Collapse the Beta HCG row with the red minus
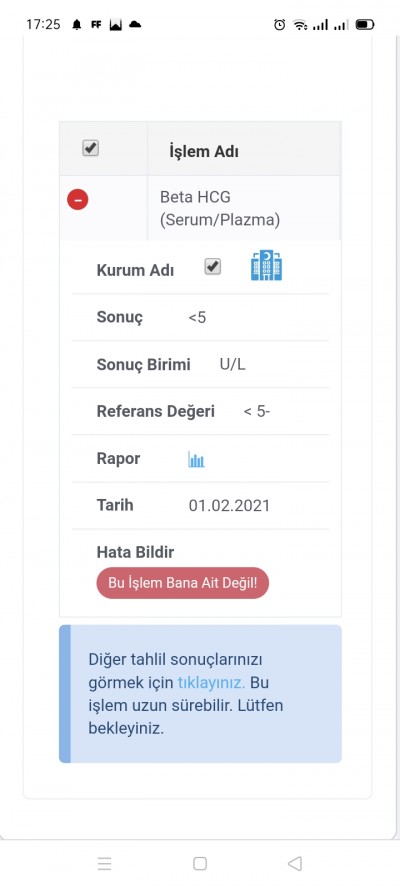Viewport: 400px width, 888px height. (x=78, y=199)
